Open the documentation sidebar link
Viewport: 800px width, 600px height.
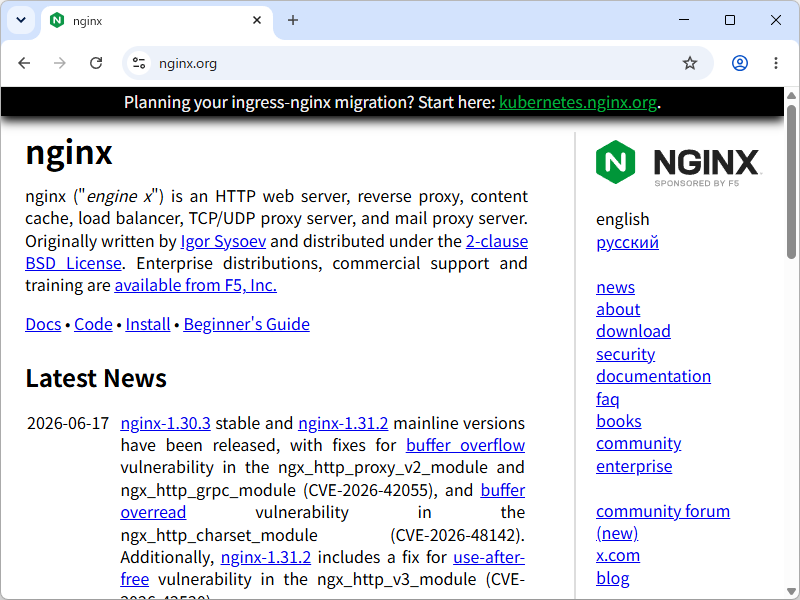tap(653, 377)
